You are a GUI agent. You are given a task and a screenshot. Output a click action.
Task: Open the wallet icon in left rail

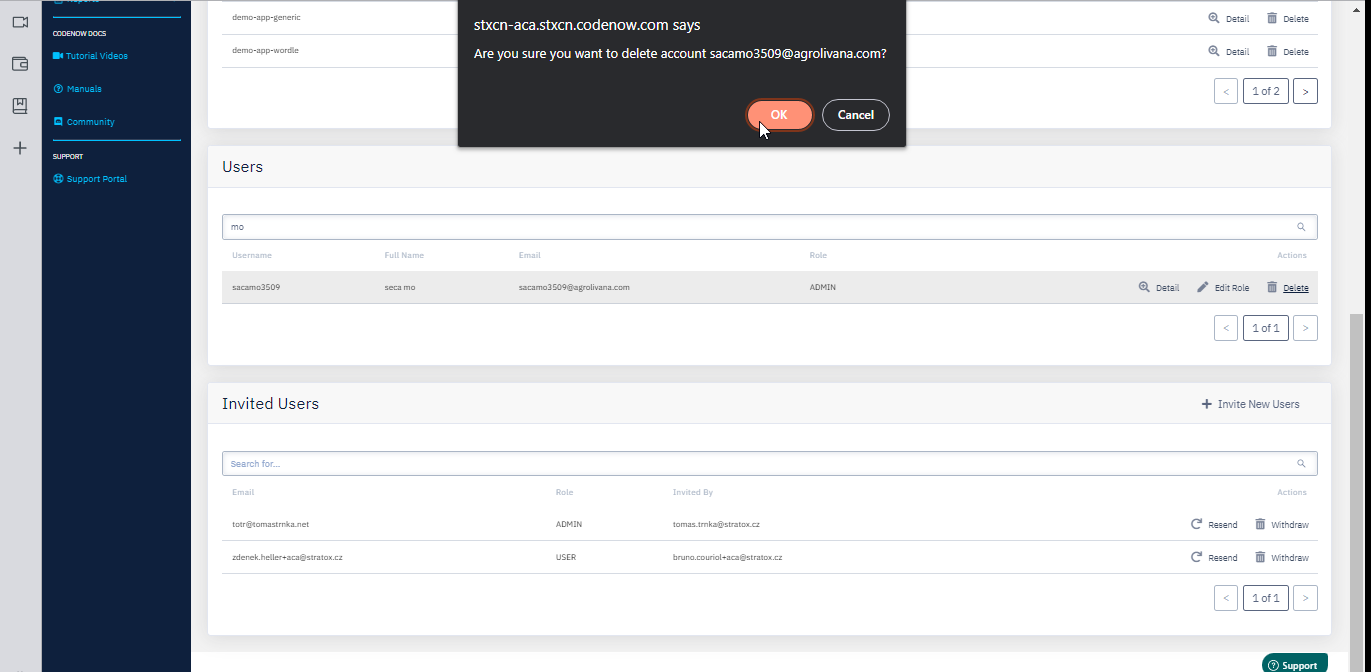pyautogui.click(x=20, y=64)
